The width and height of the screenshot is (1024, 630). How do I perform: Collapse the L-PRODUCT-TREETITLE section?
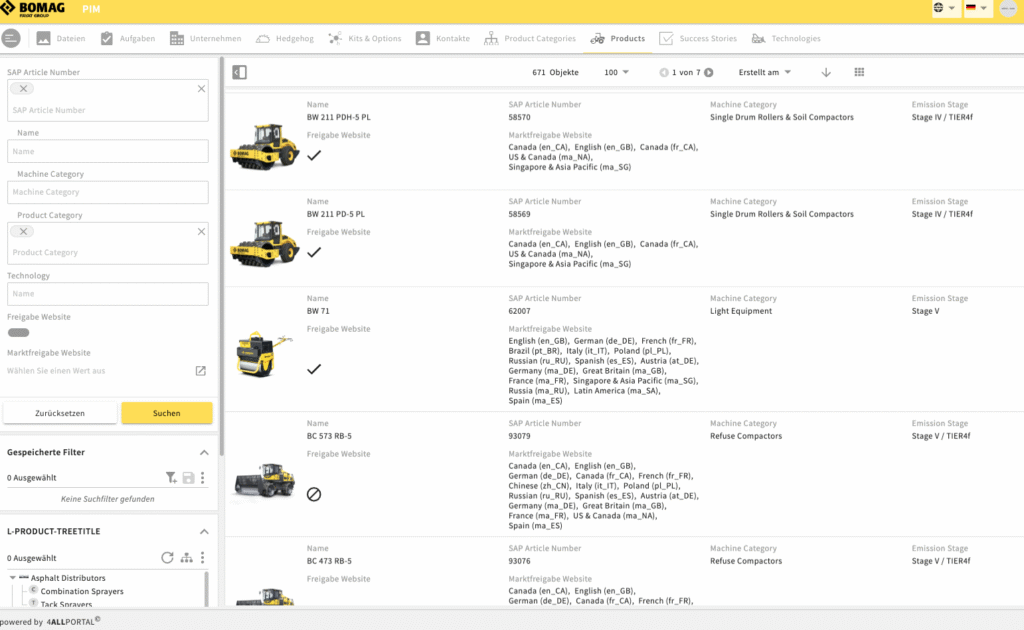point(204,531)
